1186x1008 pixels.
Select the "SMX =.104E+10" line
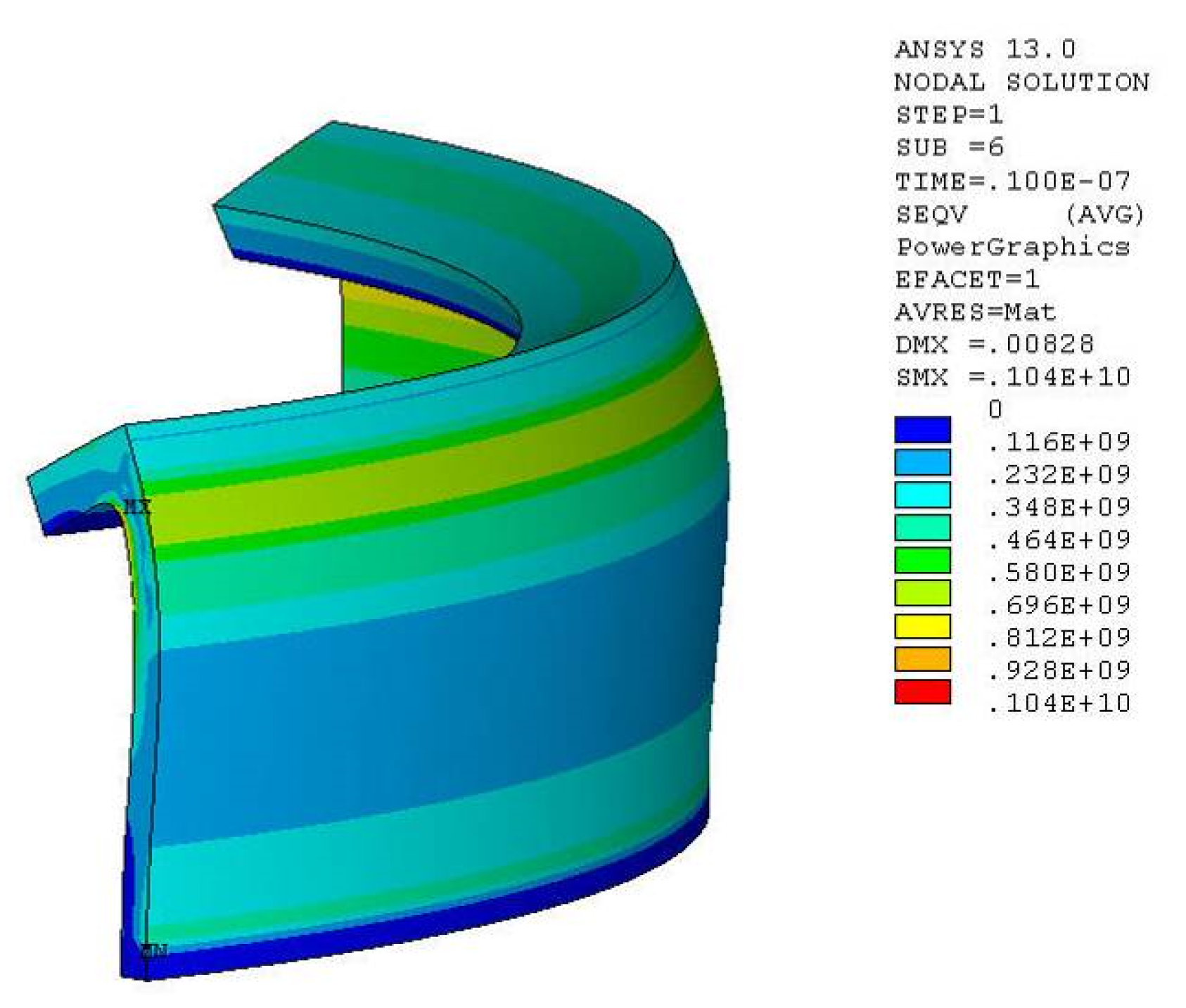tap(1012, 377)
